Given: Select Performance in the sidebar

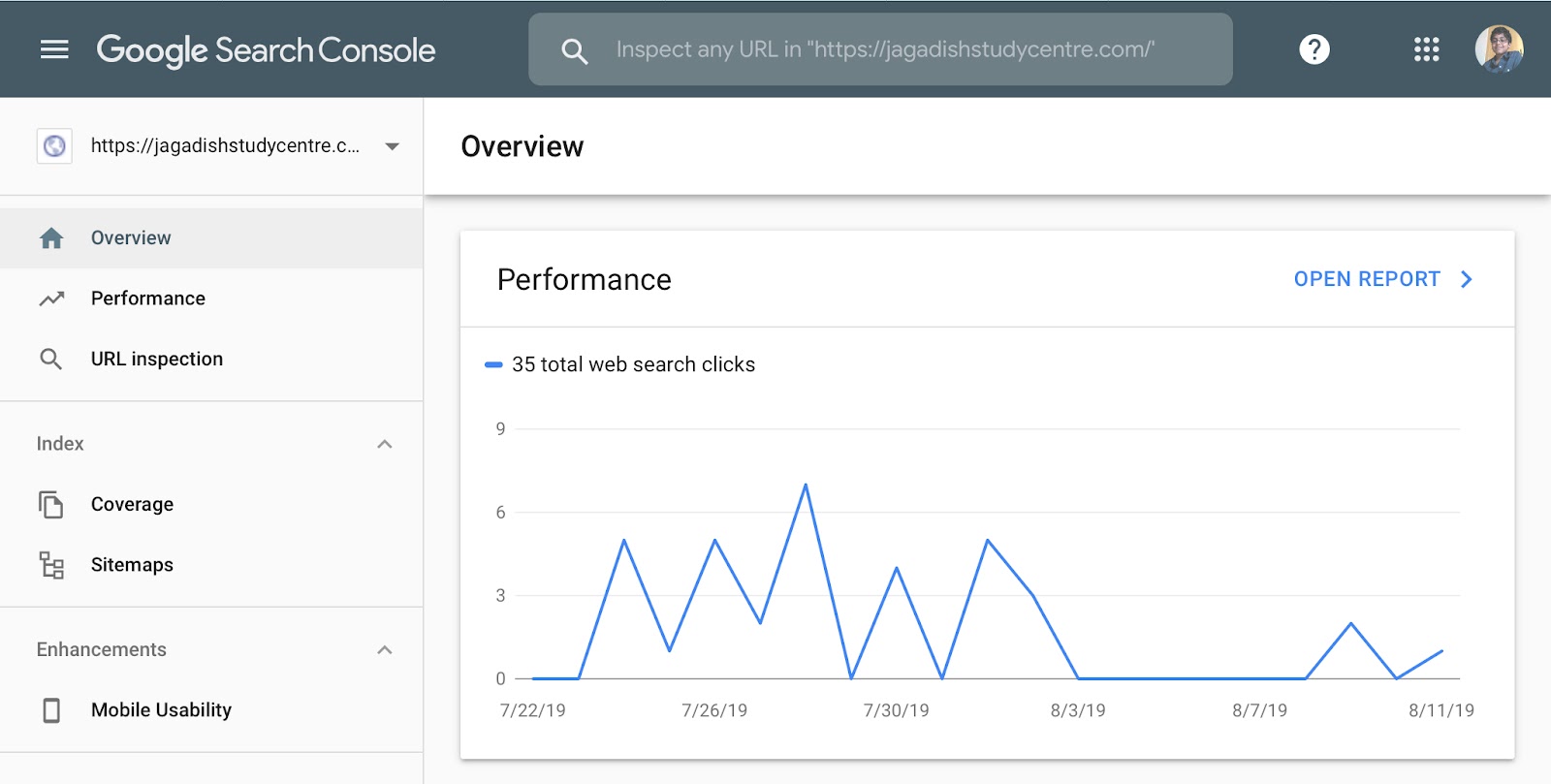Looking at the screenshot, I should point(147,298).
